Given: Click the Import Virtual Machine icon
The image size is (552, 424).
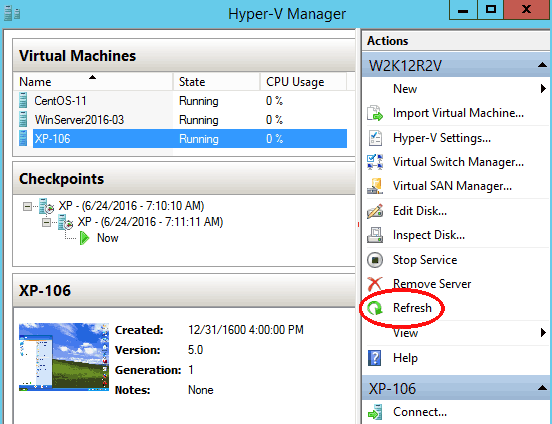Looking at the screenshot, I should 375,113.
